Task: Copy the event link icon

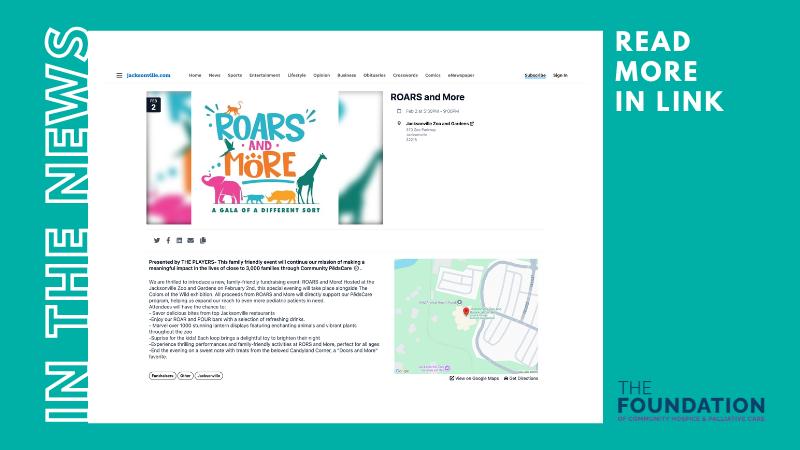Action: [x=203, y=240]
